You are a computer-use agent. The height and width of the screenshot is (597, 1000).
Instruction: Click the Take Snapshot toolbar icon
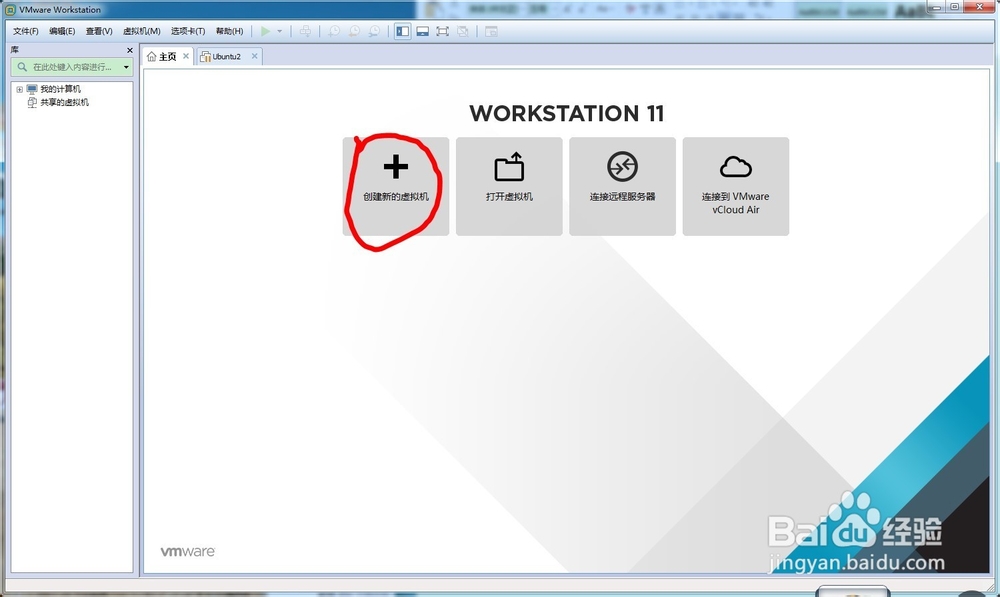[334, 31]
